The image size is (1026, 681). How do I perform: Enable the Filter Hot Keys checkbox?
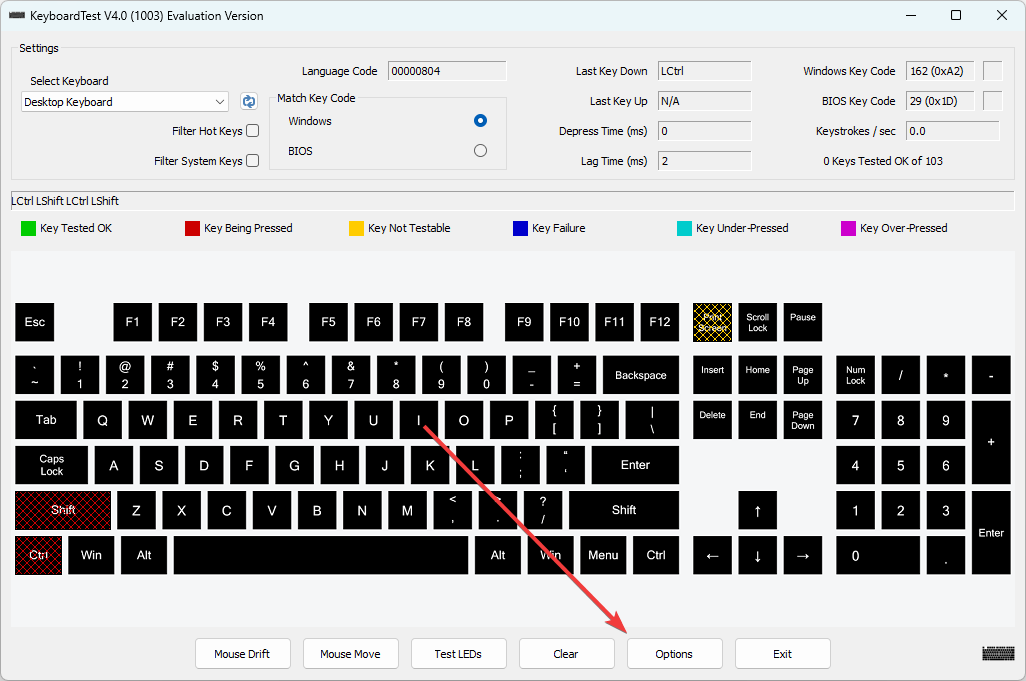pos(252,130)
